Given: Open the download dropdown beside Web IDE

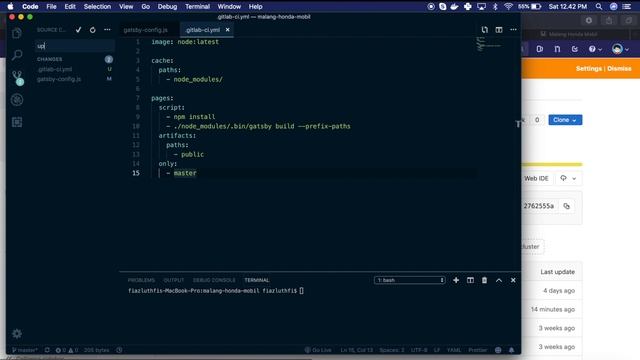Looking at the screenshot, I should point(568,178).
